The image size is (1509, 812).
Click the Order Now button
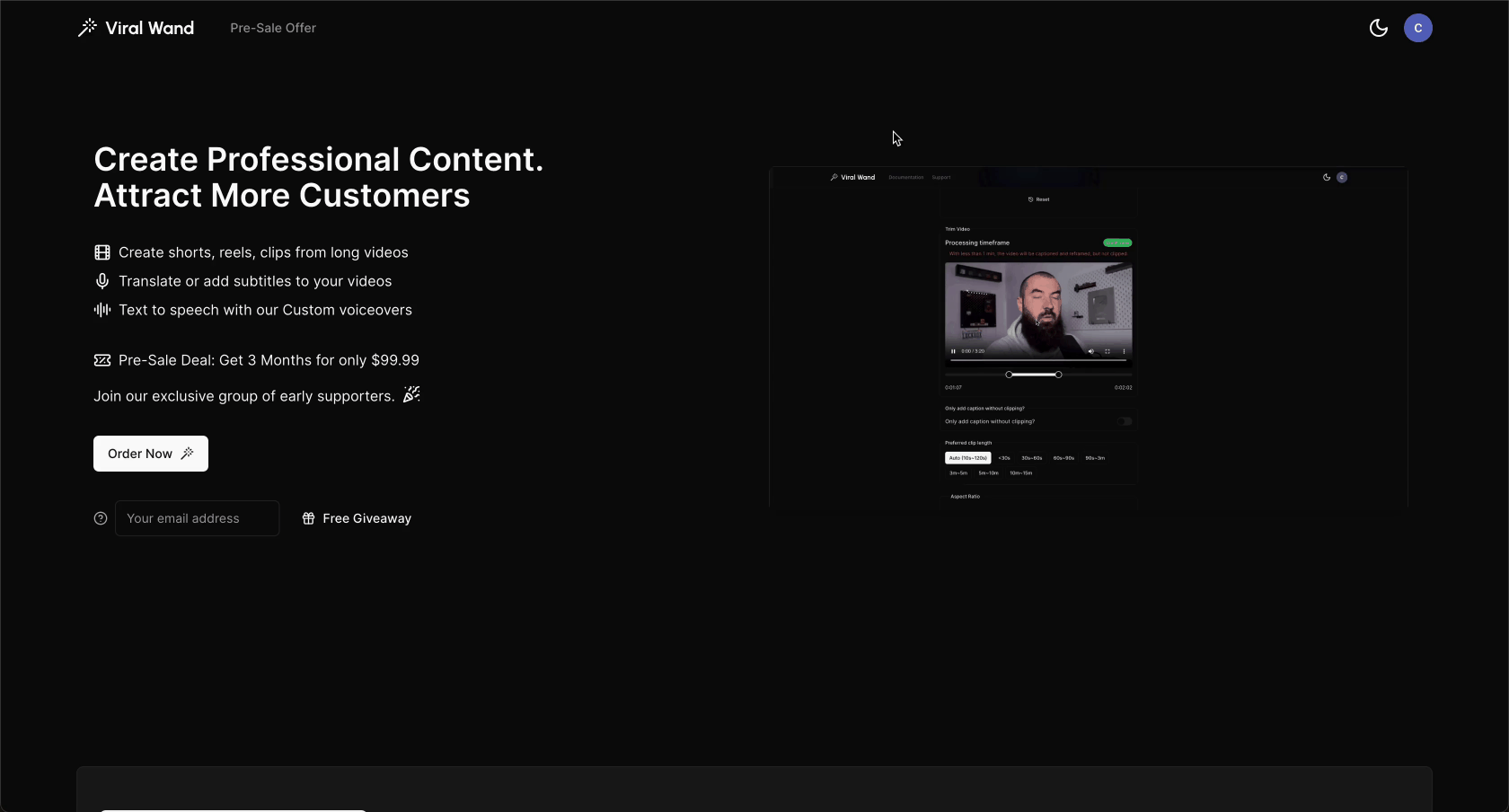(x=151, y=454)
